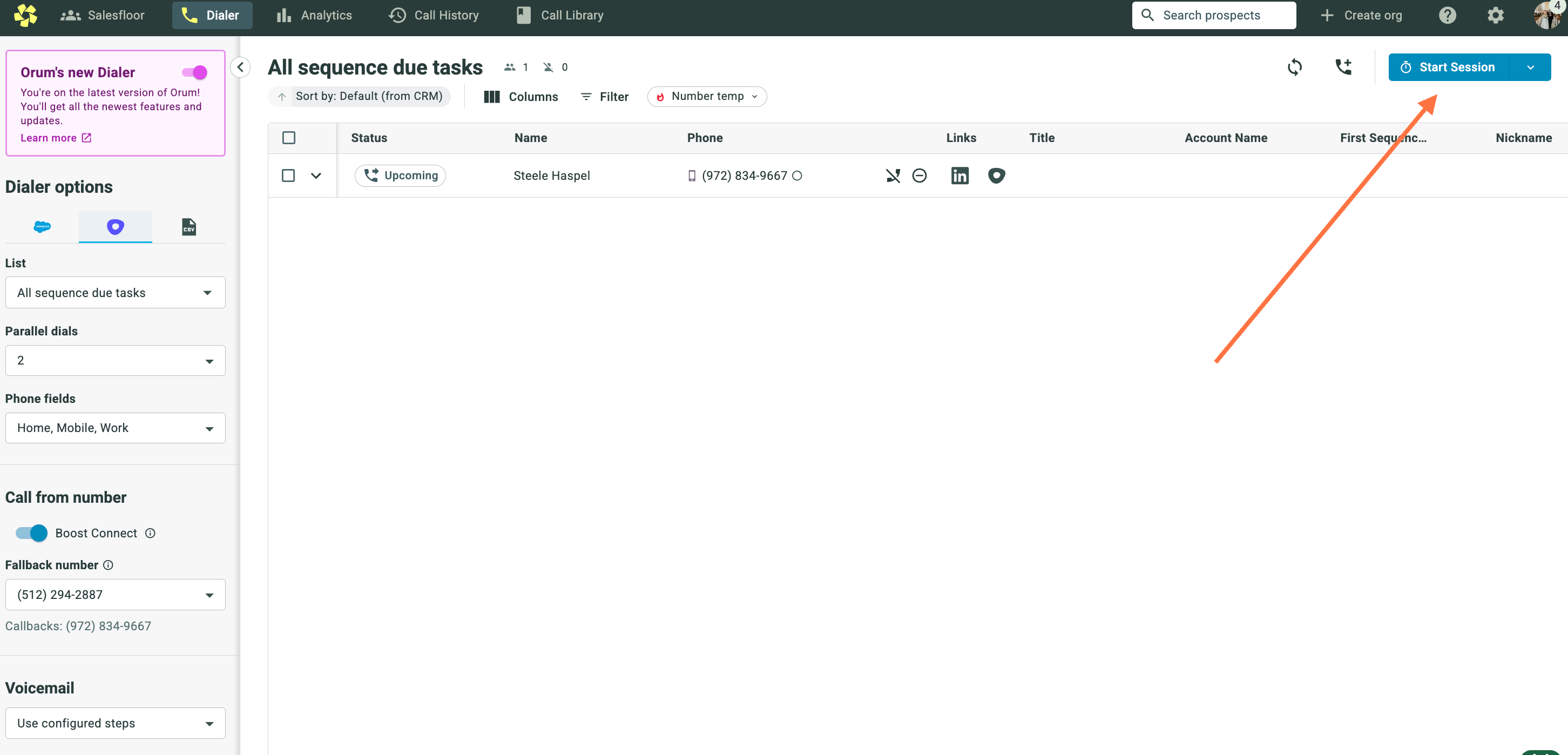The height and width of the screenshot is (755, 1568).
Task: Open the Voicemail configured steps dropdown
Action: (115, 723)
